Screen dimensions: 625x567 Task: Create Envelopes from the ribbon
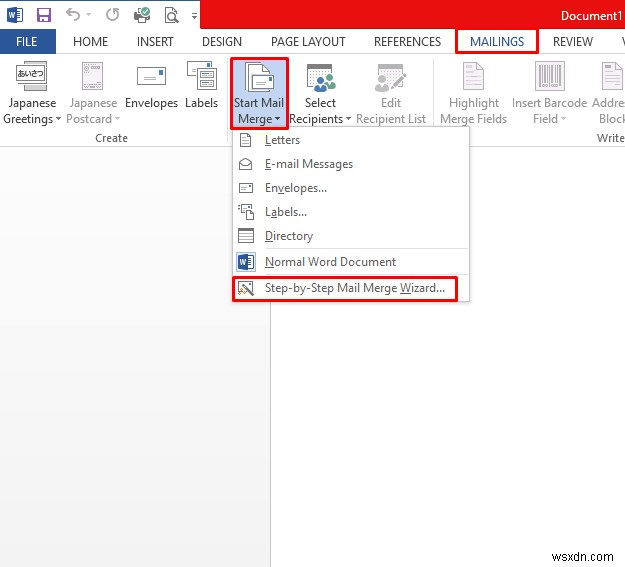pos(151,85)
